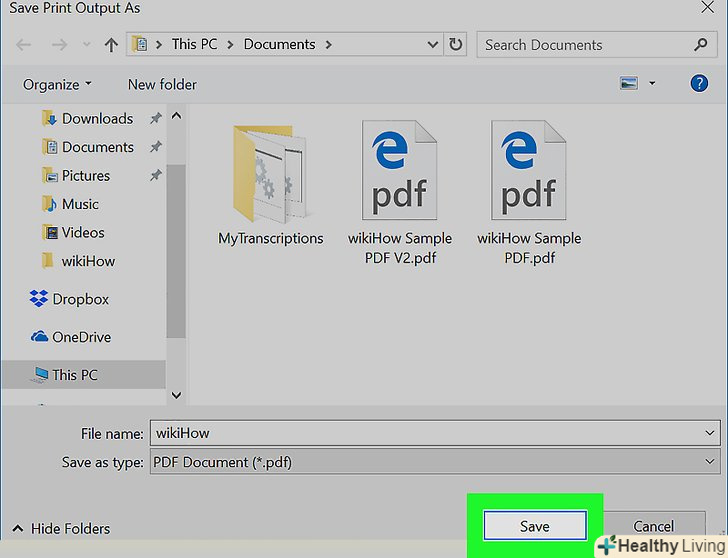Image resolution: width=728 pixels, height=558 pixels.
Task: Go up one folder level
Action: point(111,45)
